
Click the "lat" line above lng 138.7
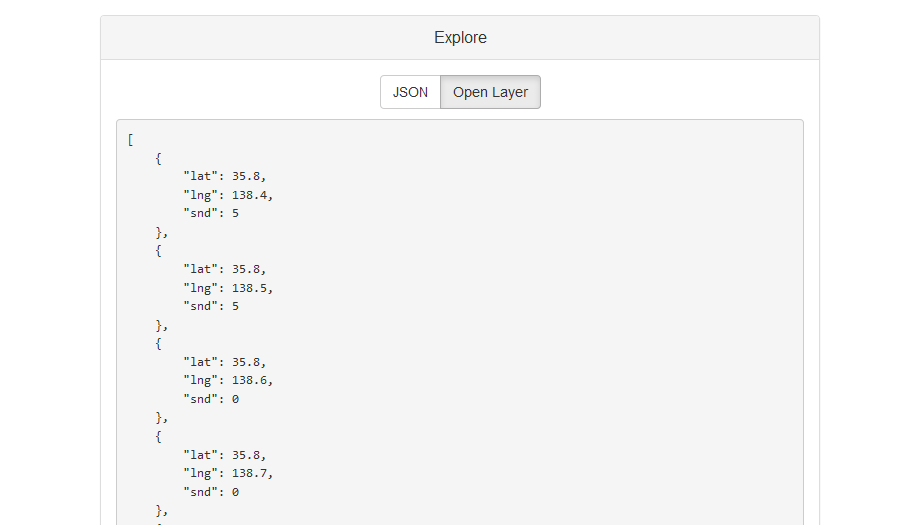tap(224, 455)
